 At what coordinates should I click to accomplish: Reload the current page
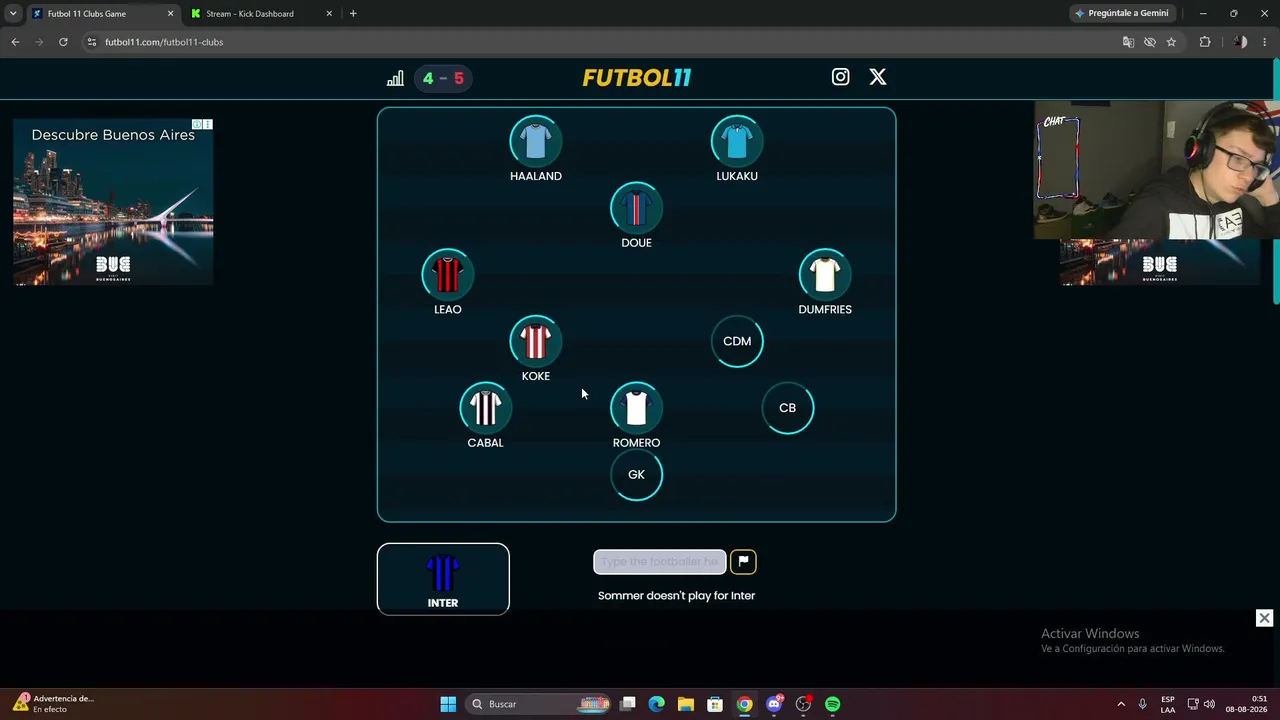click(x=63, y=42)
